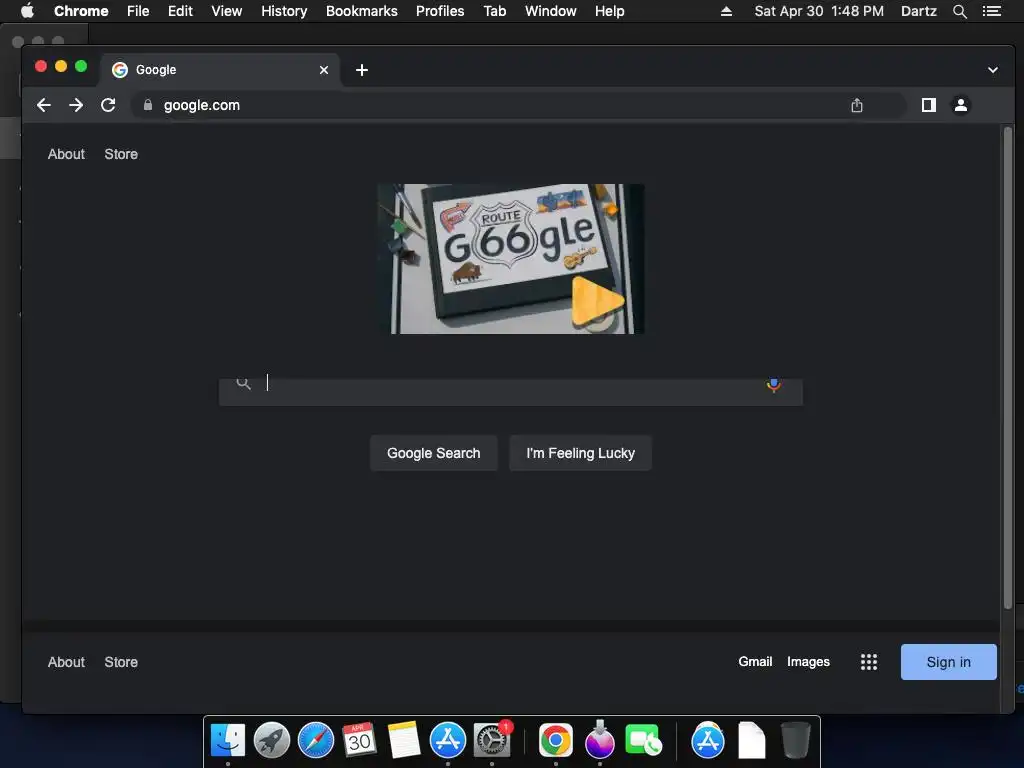
Task: Click the share icon in the address bar
Action: click(x=857, y=105)
